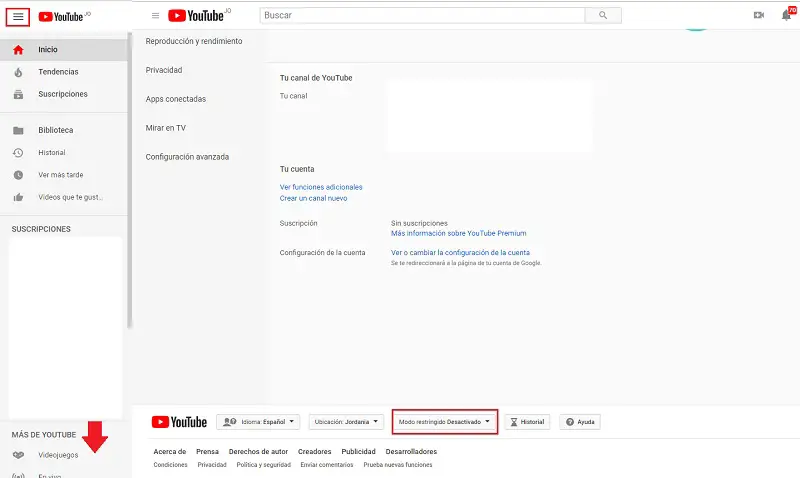Screen dimensions: 800x478
Task: Click Más información sobre YouTube Premium link
Action: point(459,233)
